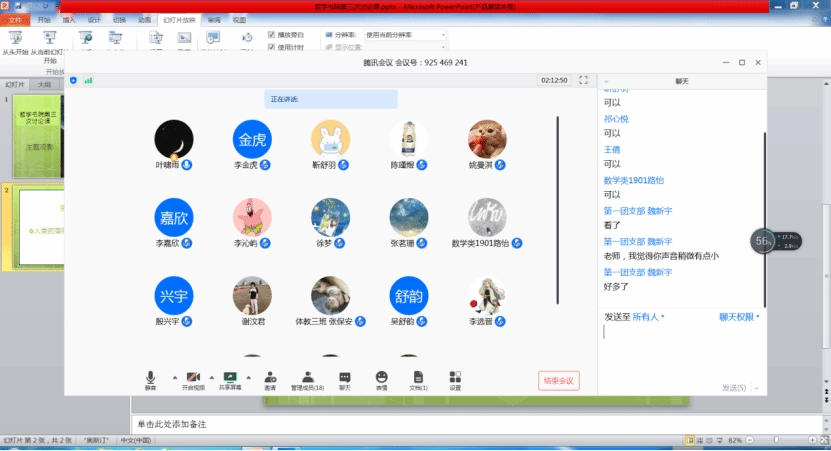Switch to the 审阅 ribbon tab
The height and width of the screenshot is (451, 831).
tap(214, 19)
